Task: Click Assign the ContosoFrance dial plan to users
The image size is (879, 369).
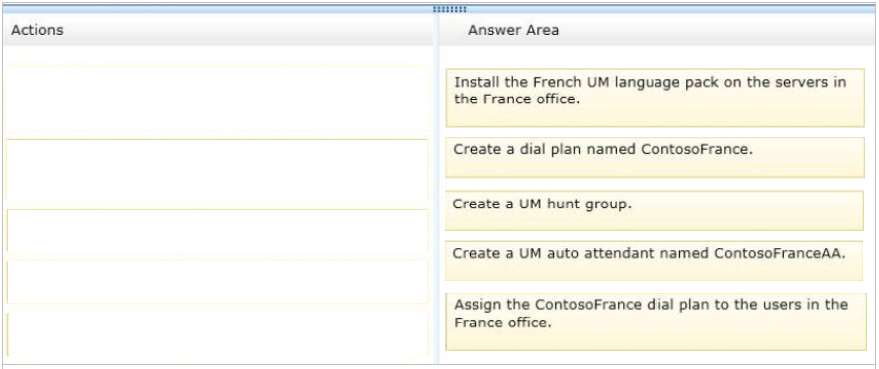Action: pos(656,322)
